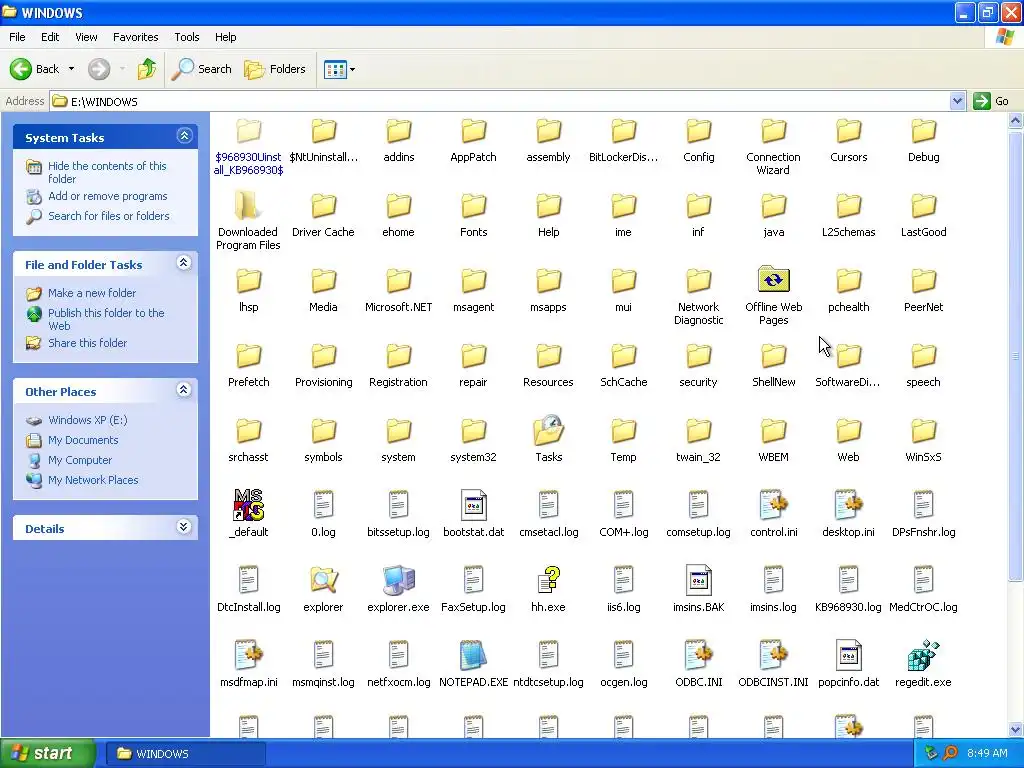The width and height of the screenshot is (1024, 768).
Task: Click Publish this folder to the Web
Action: (106, 319)
